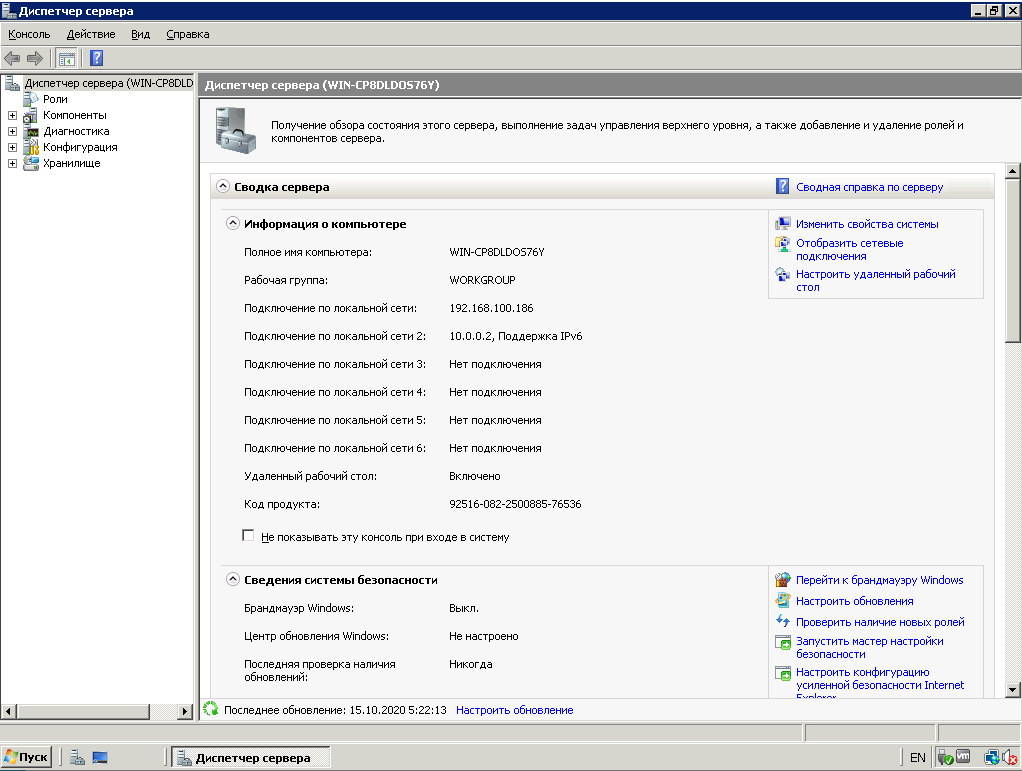Click icon beside Настроить обновления
Viewport: 1022px width, 771px height.
click(x=782, y=600)
